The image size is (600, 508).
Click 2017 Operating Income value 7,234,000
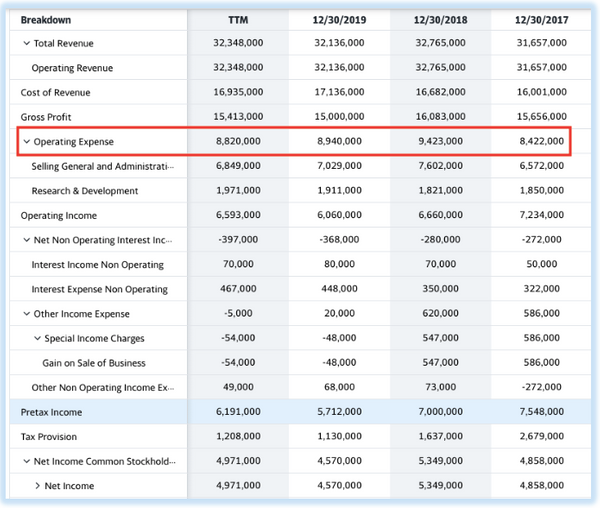pos(541,215)
